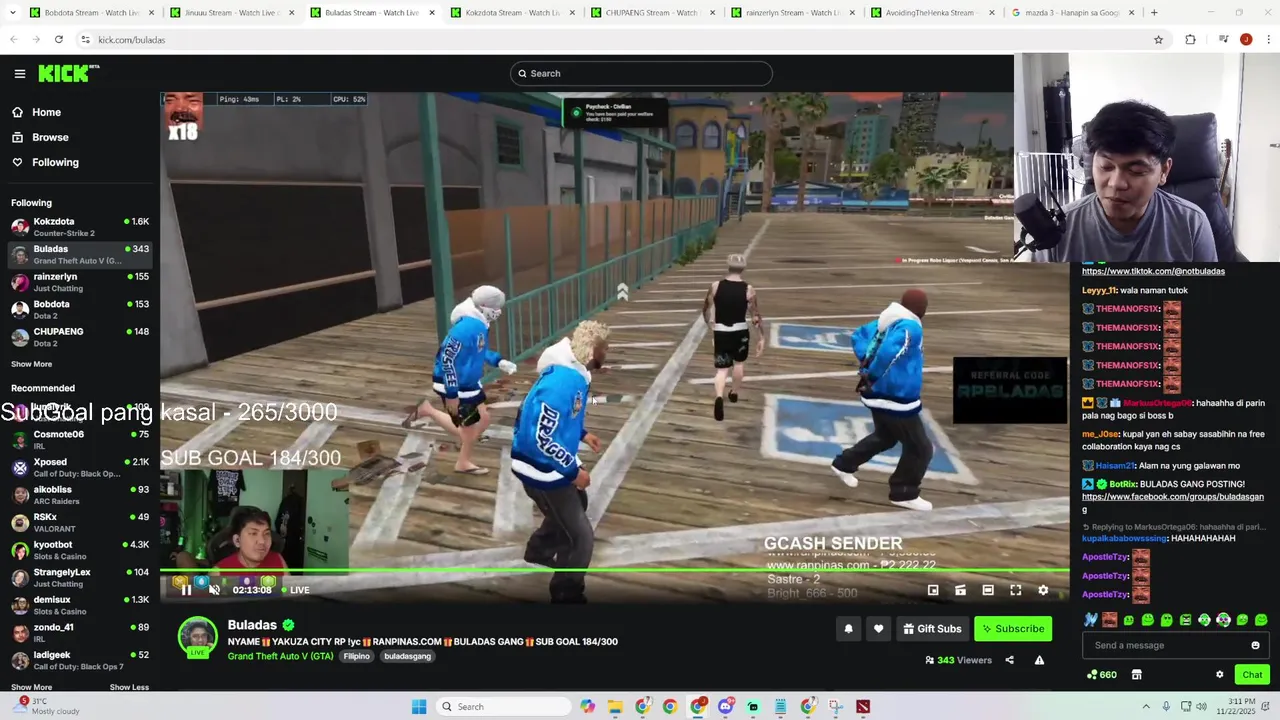
Task: Click the Kick Search box
Action: tap(641, 73)
